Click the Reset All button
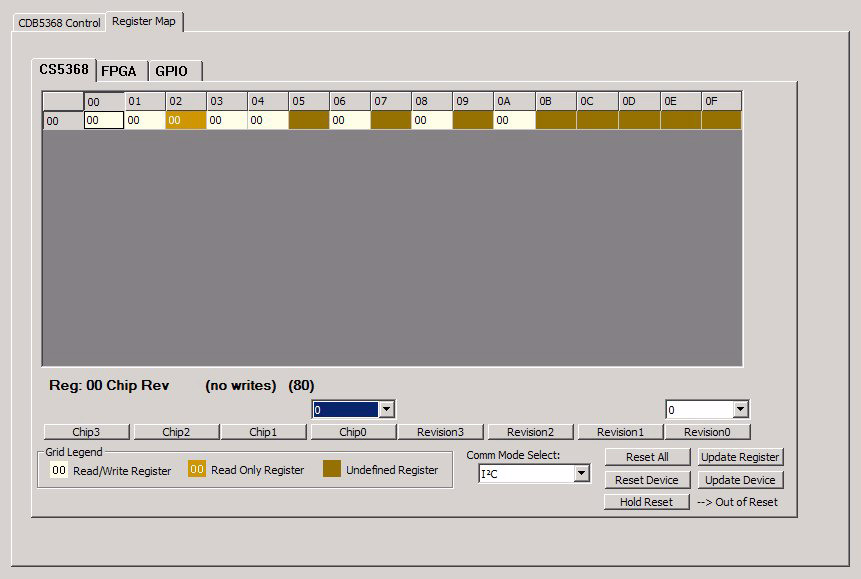This screenshot has width=861, height=579. coord(645,456)
